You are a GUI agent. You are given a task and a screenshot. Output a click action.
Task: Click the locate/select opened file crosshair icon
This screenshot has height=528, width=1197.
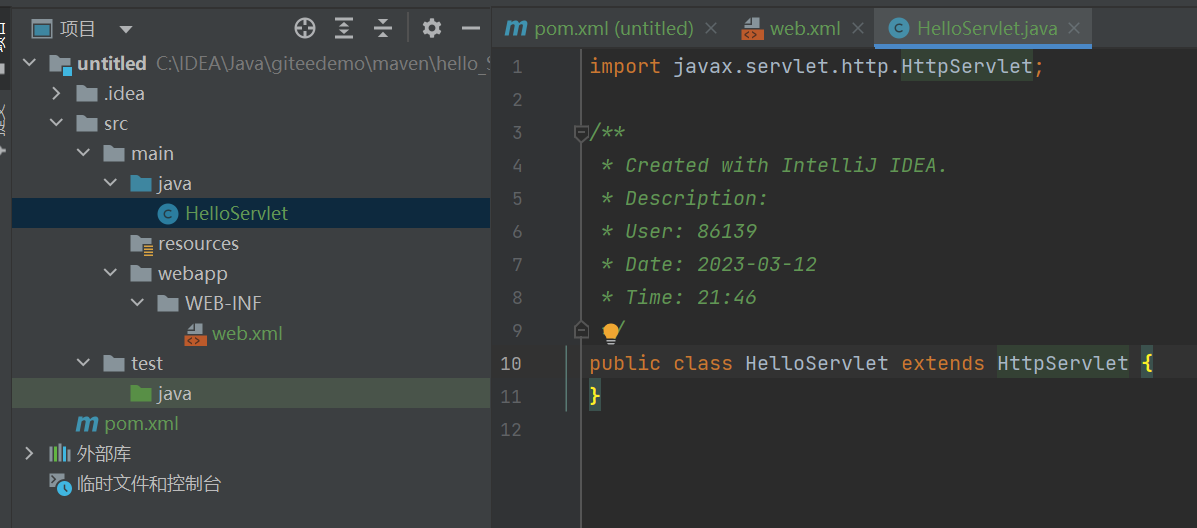click(x=305, y=29)
